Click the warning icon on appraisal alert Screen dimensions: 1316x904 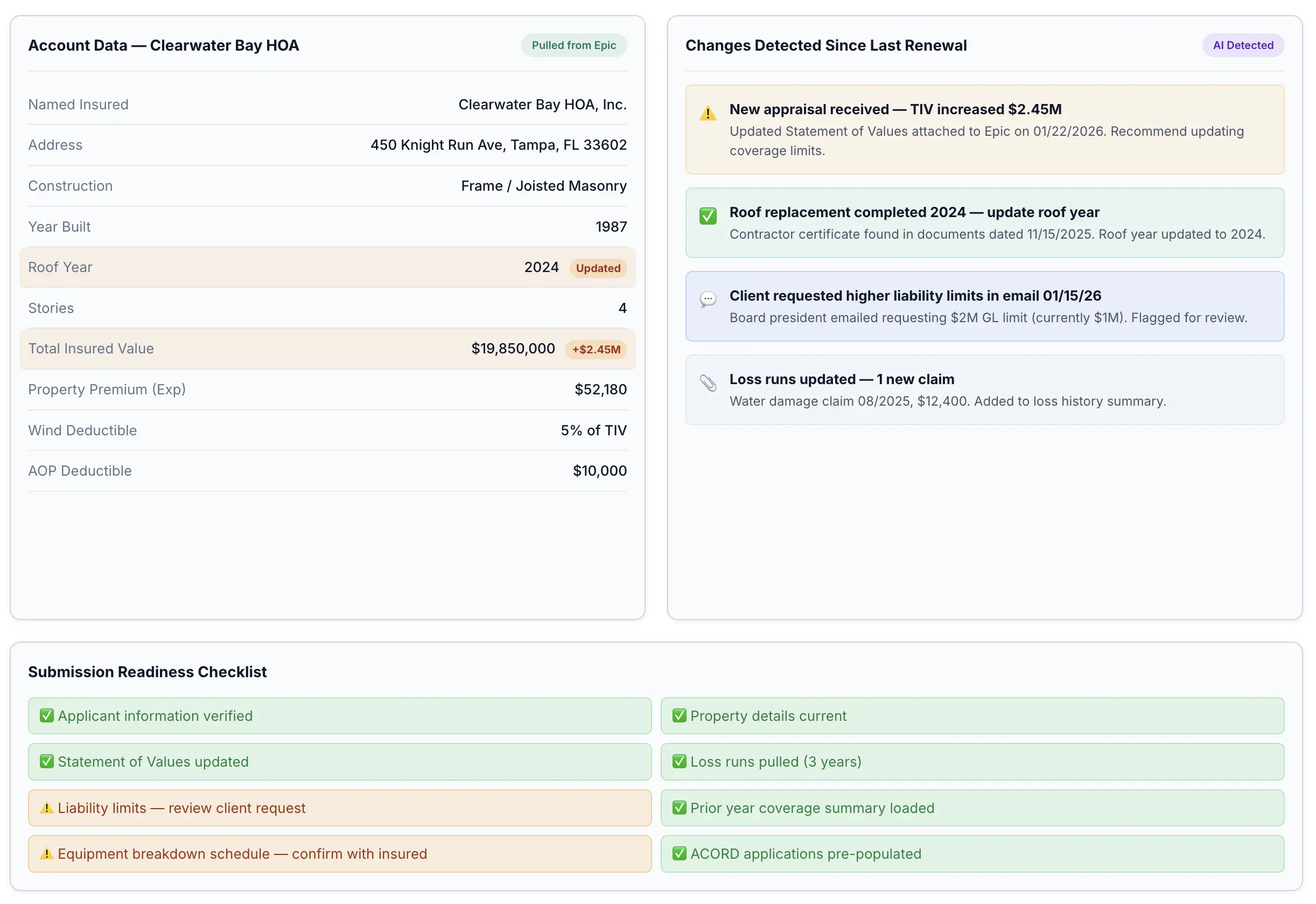pyautogui.click(x=708, y=113)
